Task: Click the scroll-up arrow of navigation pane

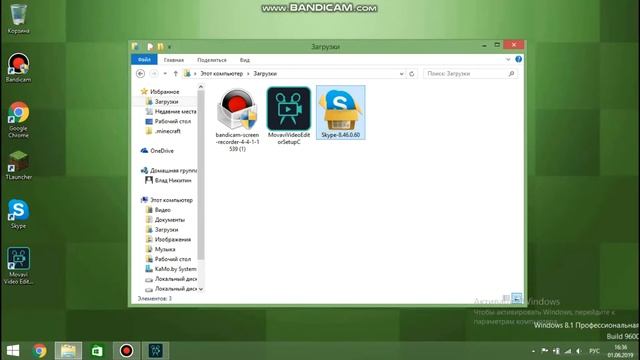Action: tap(200, 87)
